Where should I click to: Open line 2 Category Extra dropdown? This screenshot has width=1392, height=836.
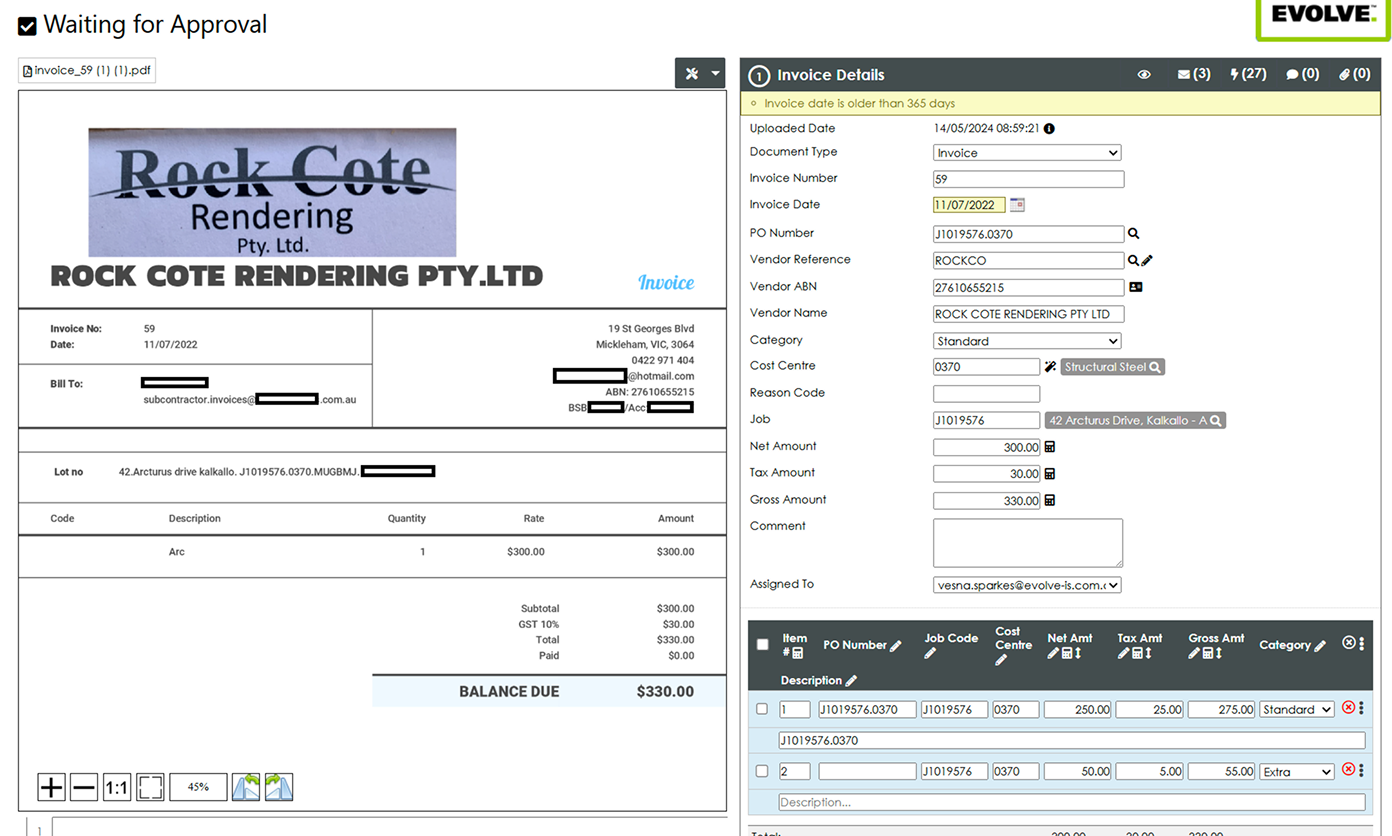click(1297, 772)
